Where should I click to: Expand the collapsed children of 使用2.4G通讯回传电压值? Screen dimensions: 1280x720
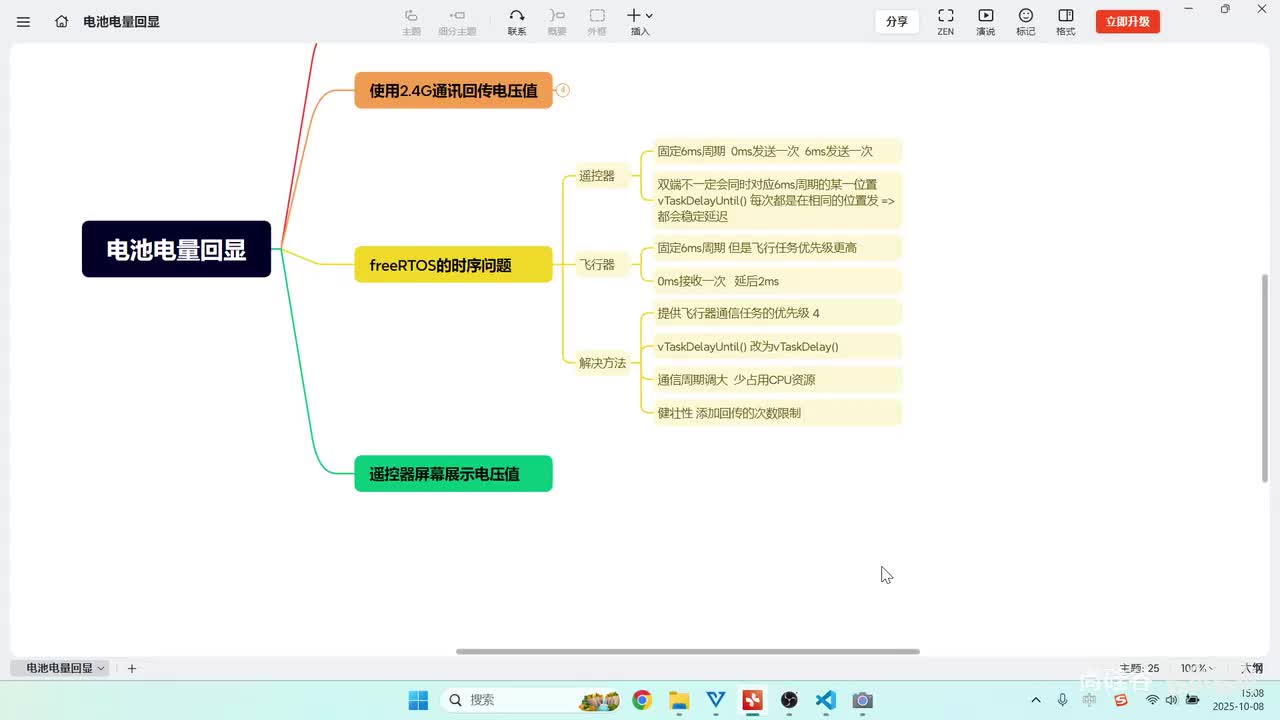(x=563, y=90)
